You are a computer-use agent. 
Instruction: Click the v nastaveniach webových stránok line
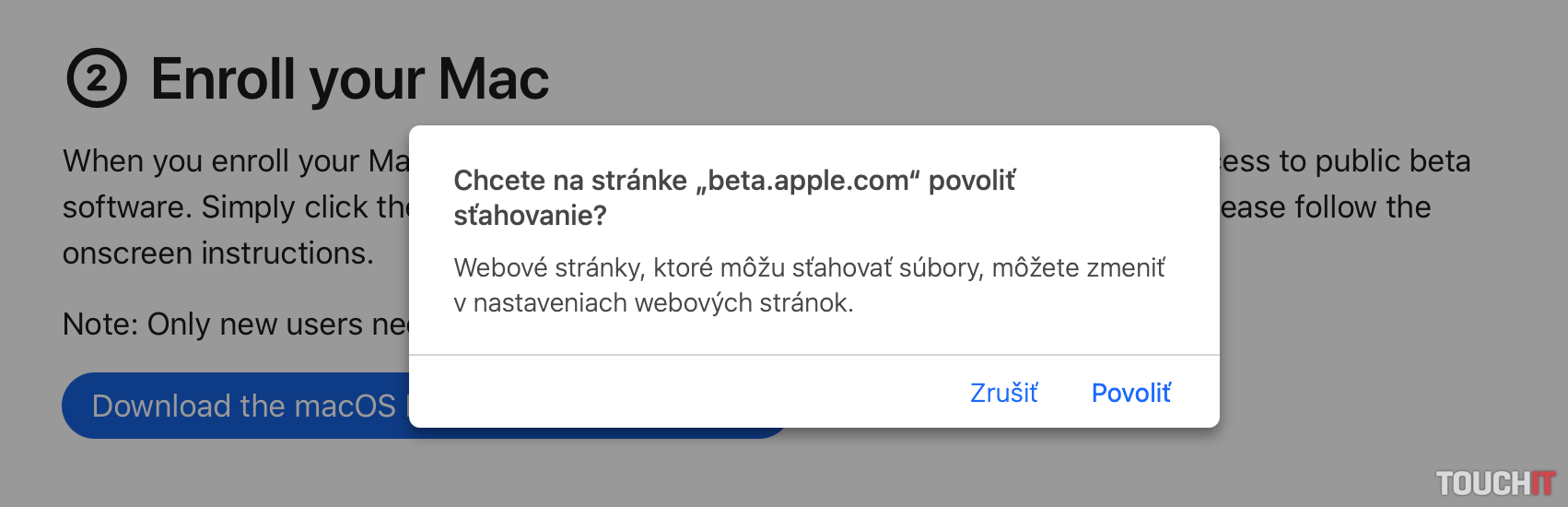tap(653, 303)
